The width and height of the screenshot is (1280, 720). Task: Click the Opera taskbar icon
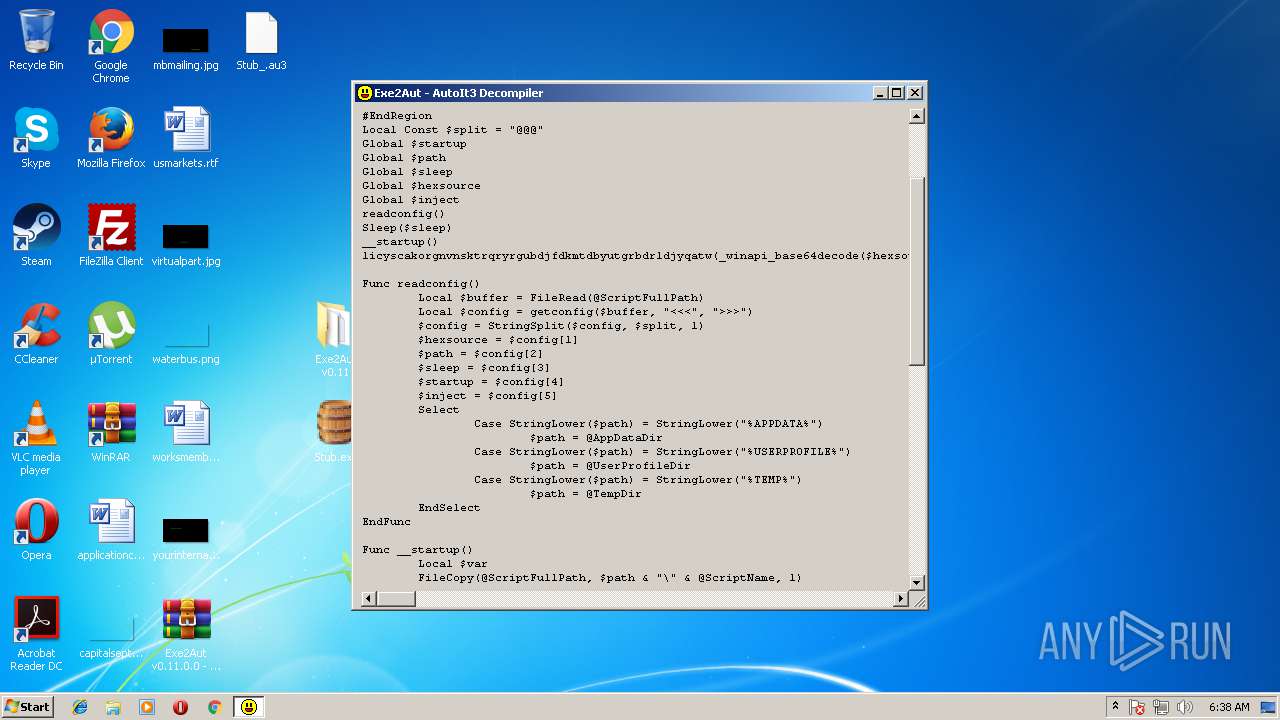click(x=180, y=707)
